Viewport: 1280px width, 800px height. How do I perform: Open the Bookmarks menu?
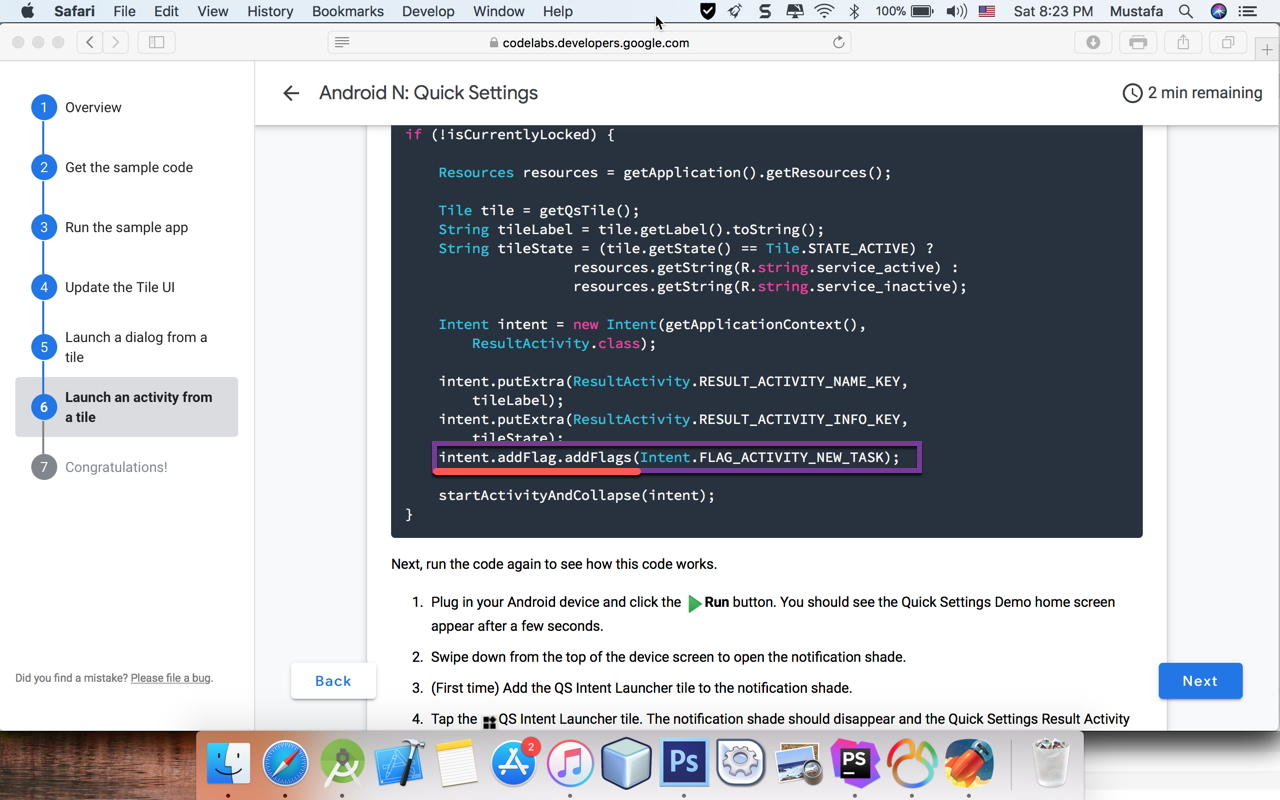click(x=347, y=11)
